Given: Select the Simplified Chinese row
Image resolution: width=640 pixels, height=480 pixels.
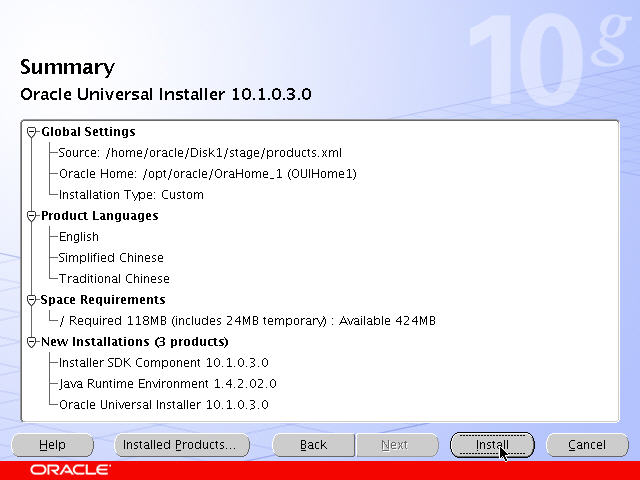Looking at the screenshot, I should tap(111, 258).
